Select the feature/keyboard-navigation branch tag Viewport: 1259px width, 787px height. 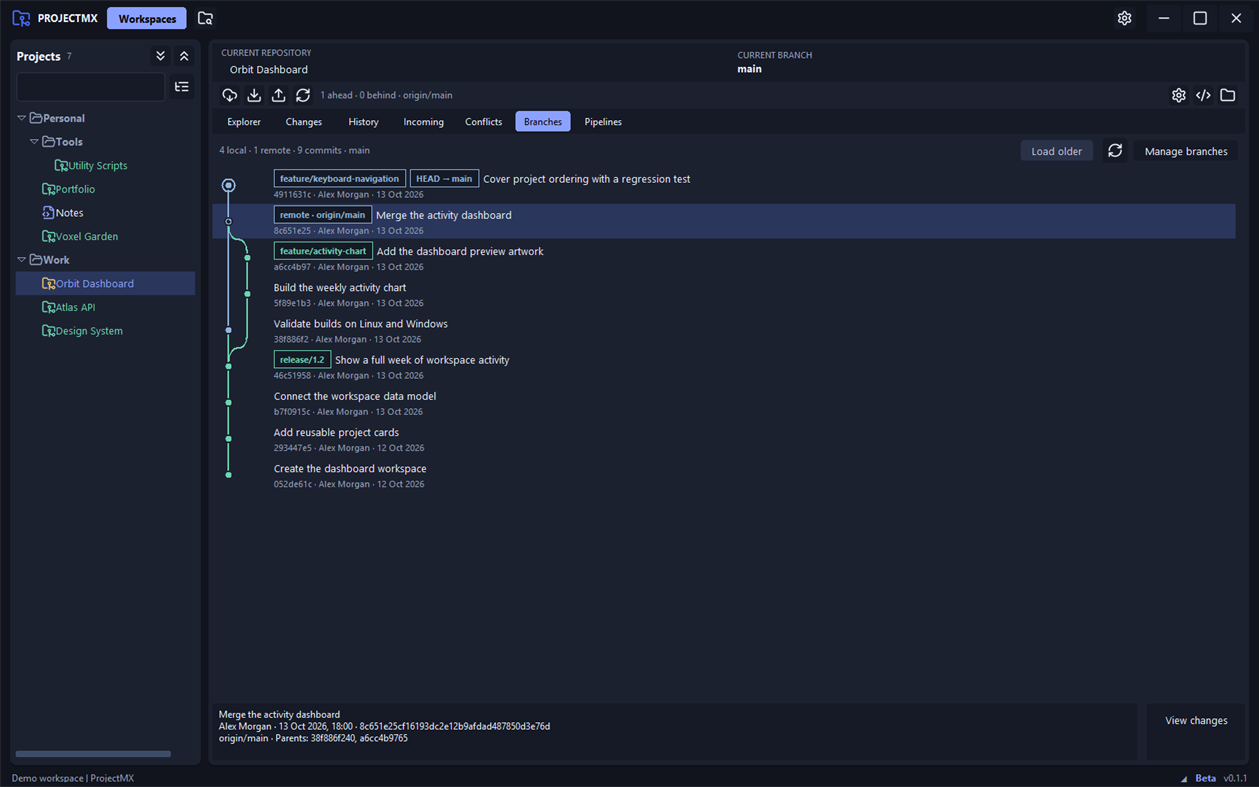click(340, 179)
